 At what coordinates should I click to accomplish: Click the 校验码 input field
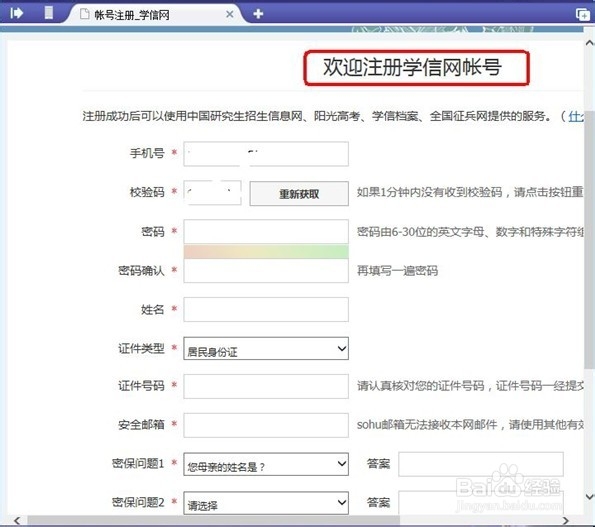coord(212,193)
